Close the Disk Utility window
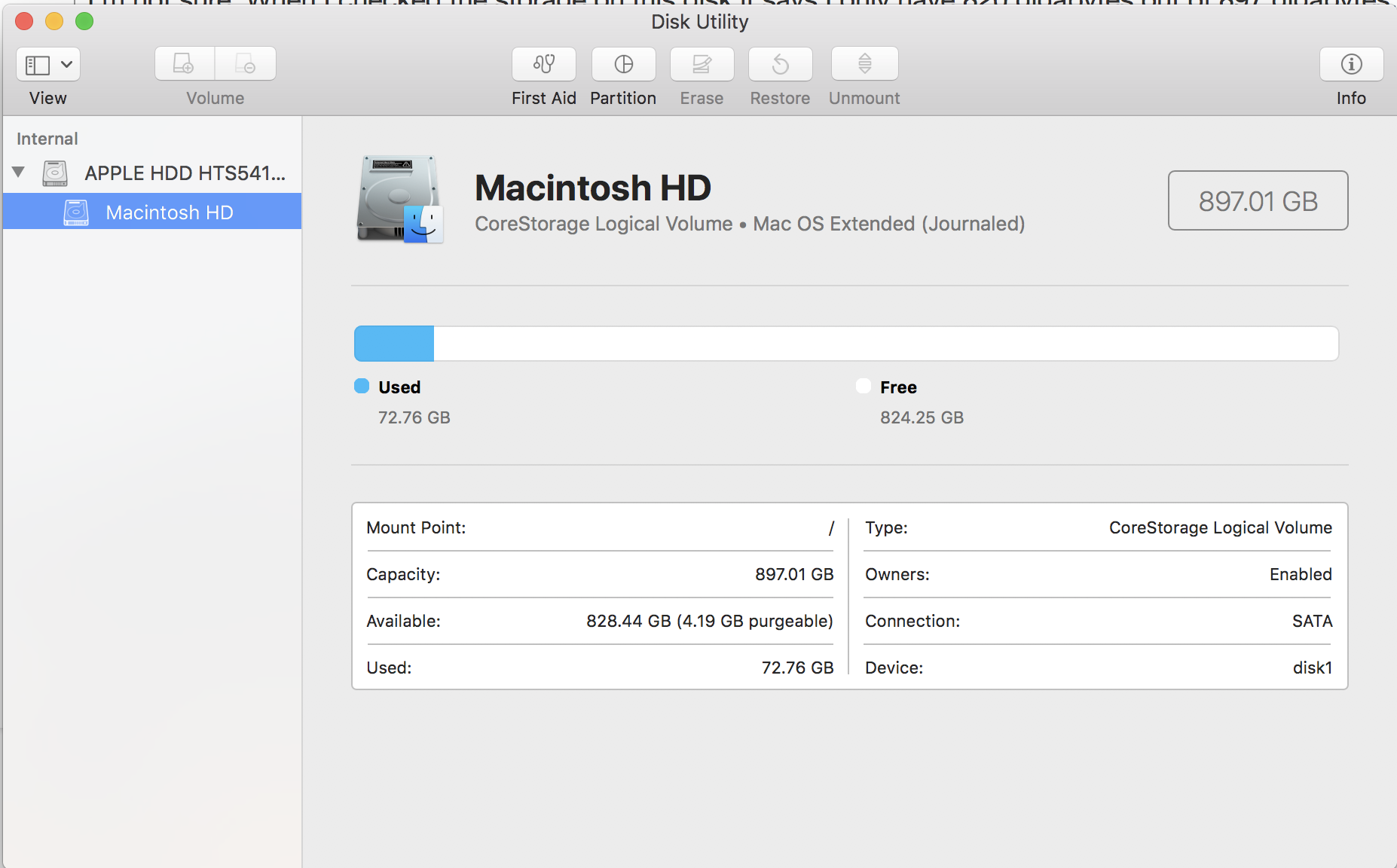This screenshot has height=868, width=1397. pos(24,21)
